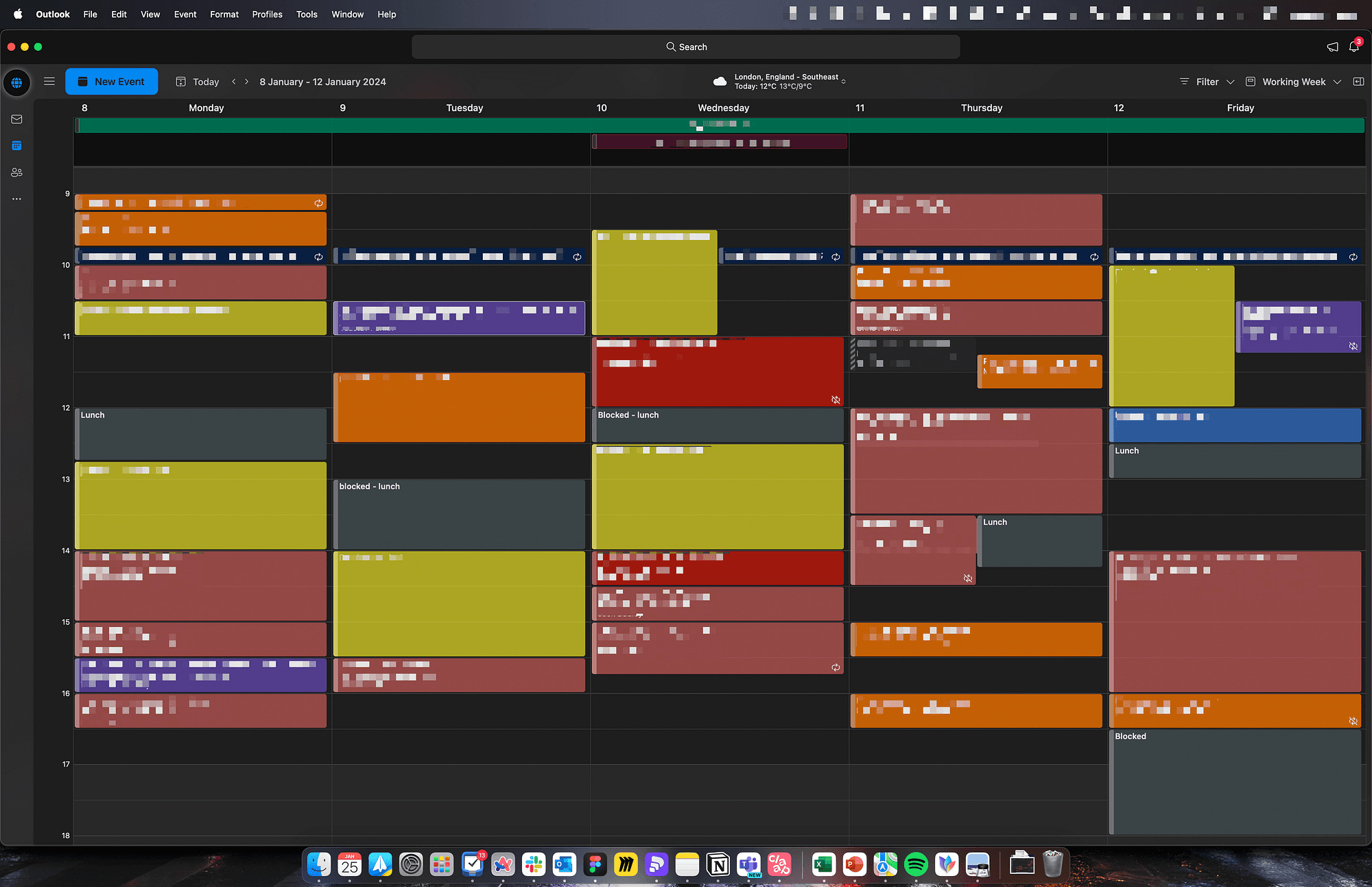This screenshot has height=887, width=1372.
Task: Open the Filter dropdown
Action: point(1207,82)
